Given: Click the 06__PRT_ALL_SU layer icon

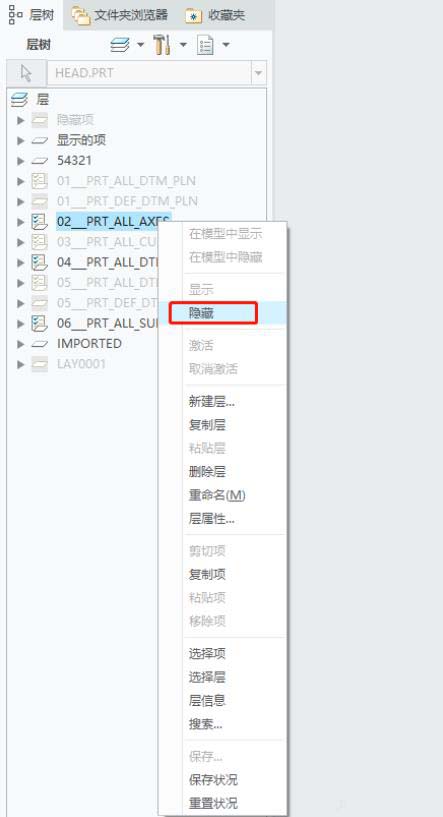Looking at the screenshot, I should point(40,324).
